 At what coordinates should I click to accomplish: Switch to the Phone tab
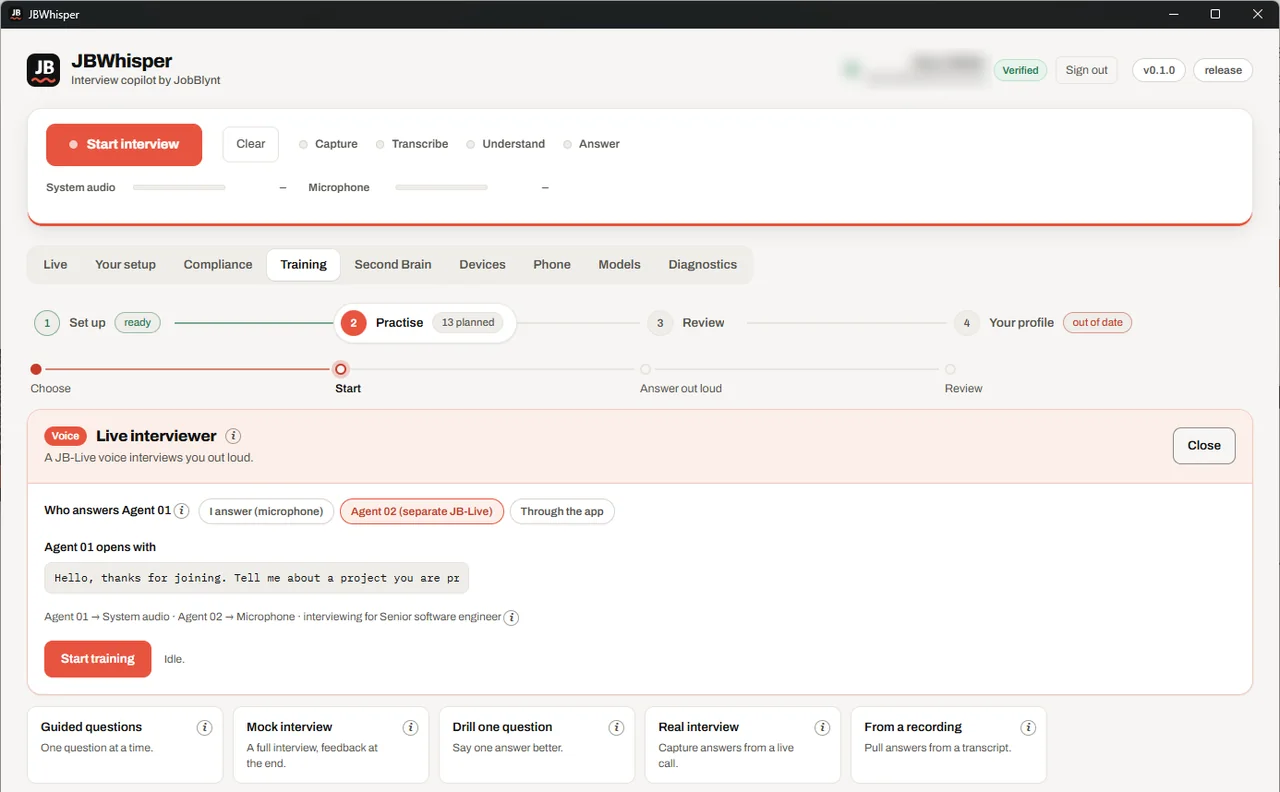(x=552, y=264)
